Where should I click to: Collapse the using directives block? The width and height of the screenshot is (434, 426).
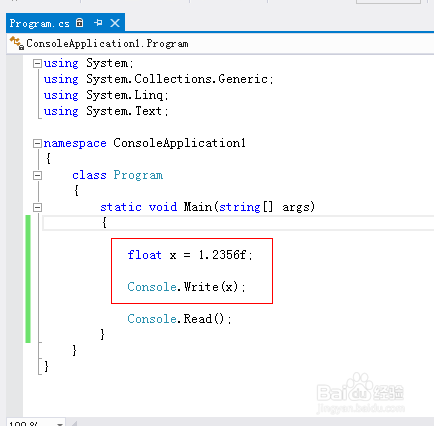(x=37, y=63)
